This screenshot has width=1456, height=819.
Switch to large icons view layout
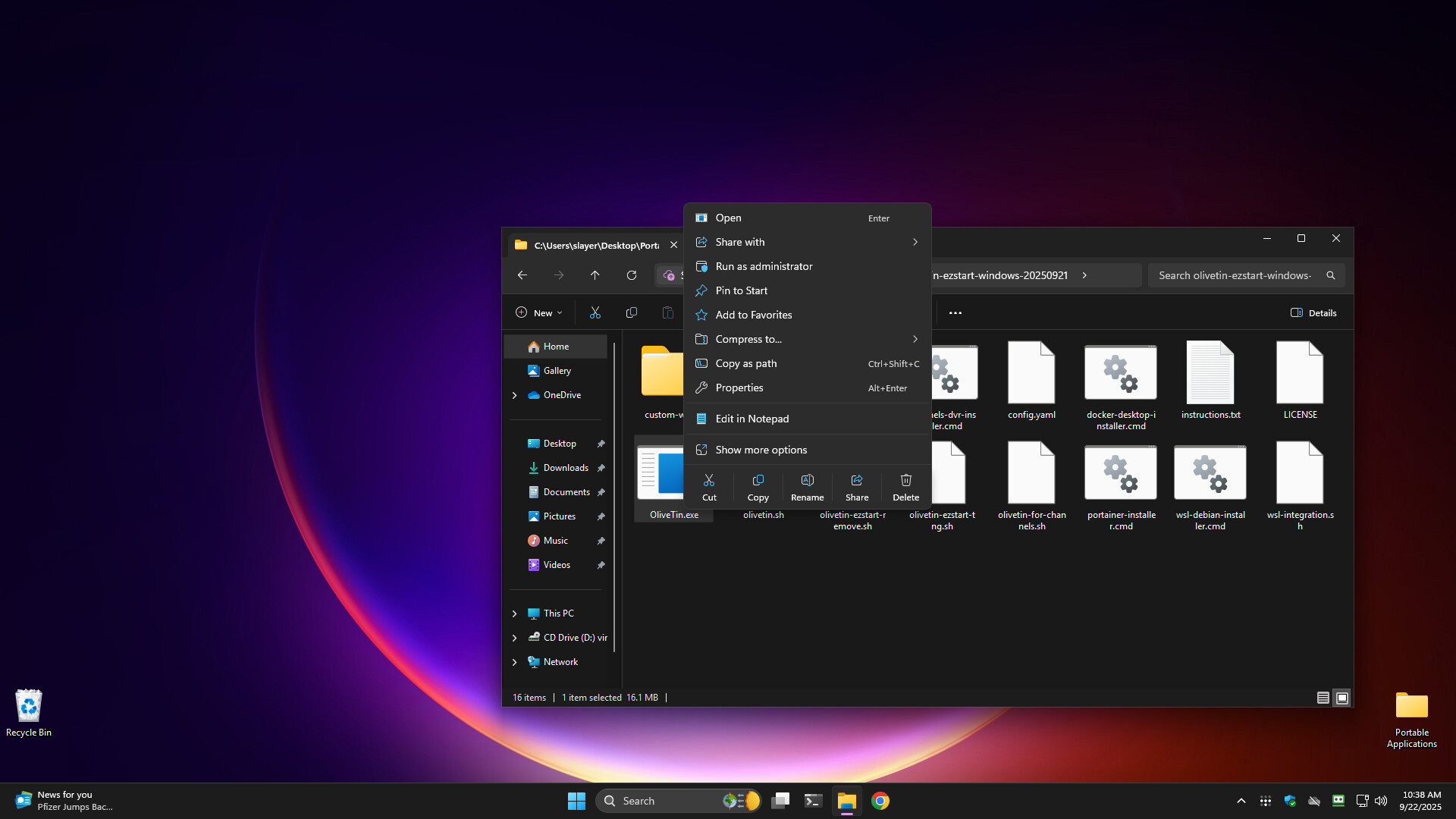pyautogui.click(x=1342, y=698)
